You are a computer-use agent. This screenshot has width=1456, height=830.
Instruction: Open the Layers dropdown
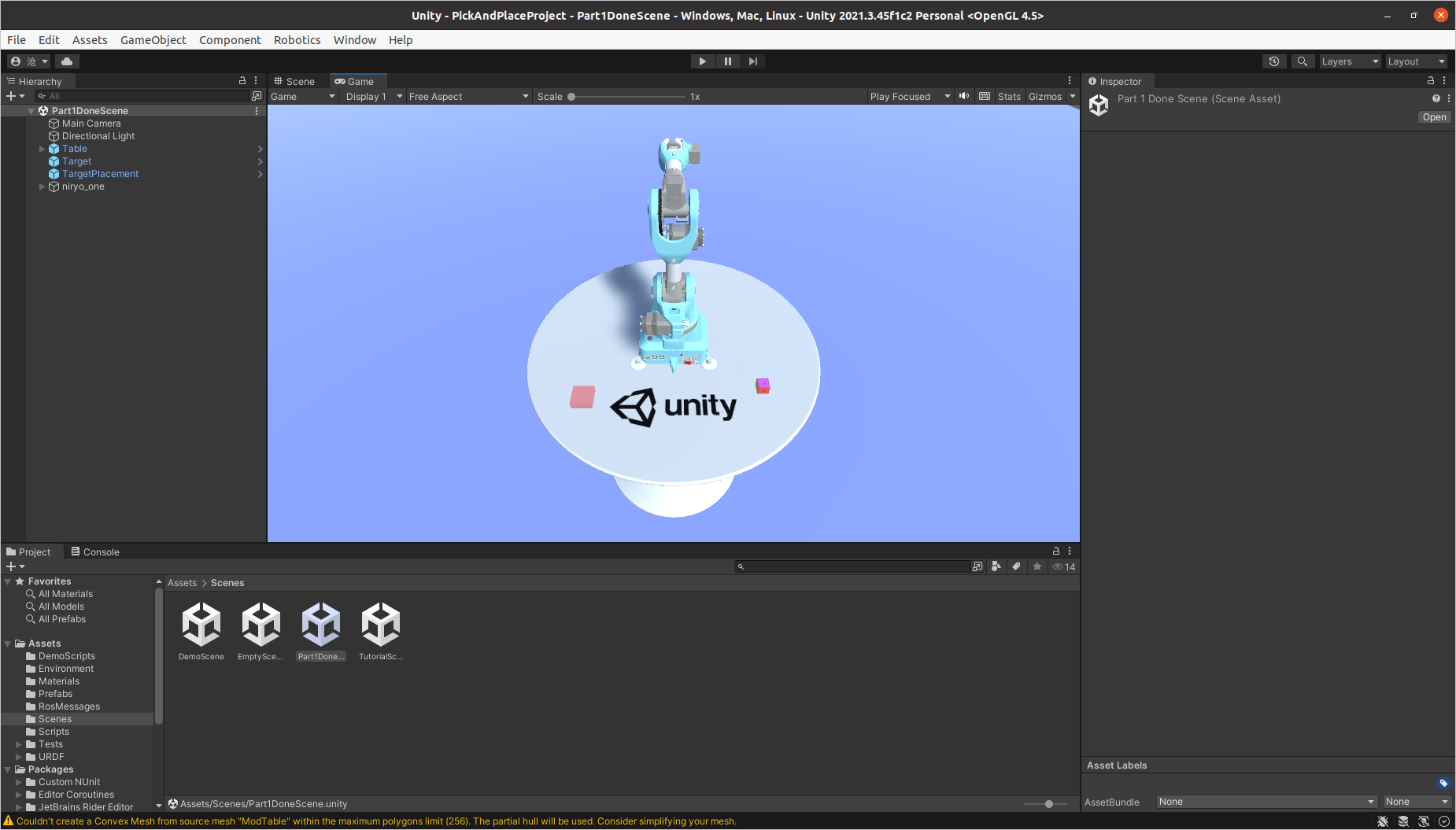click(1350, 61)
